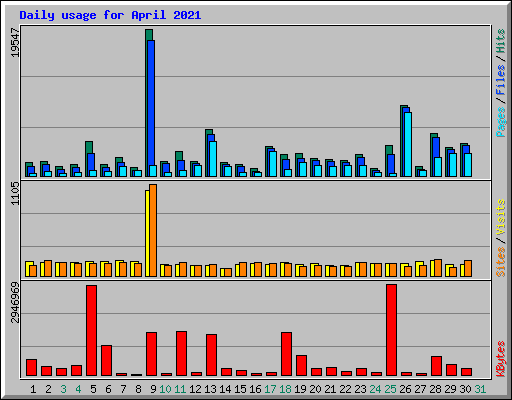Click day 25 label on x-axis

[390, 389]
